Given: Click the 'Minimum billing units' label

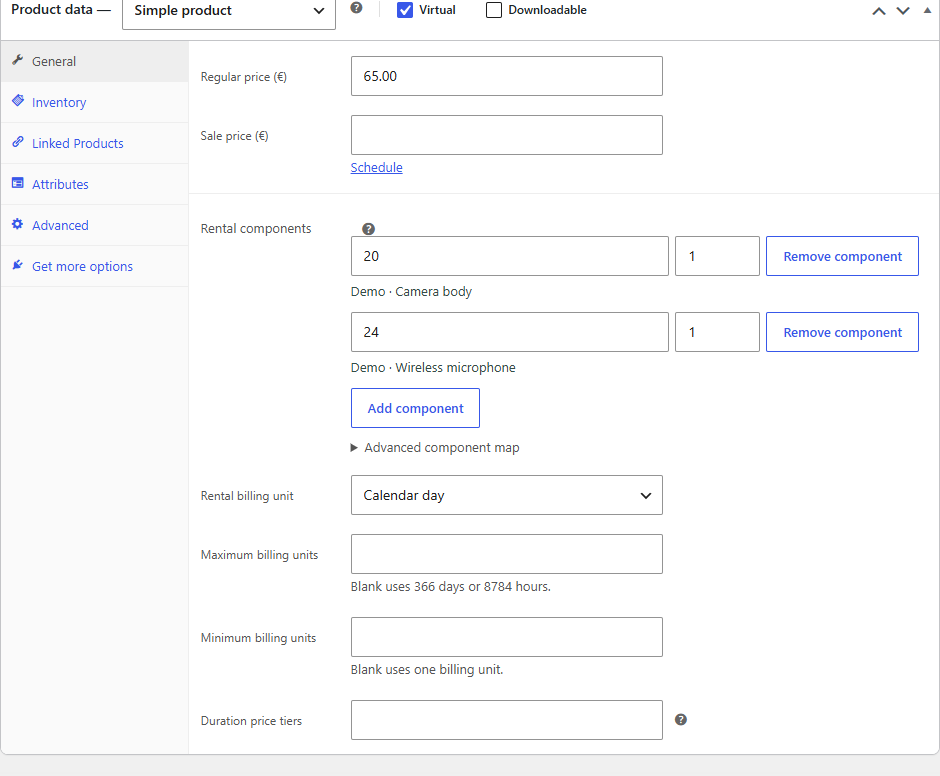Looking at the screenshot, I should (x=258, y=638).
